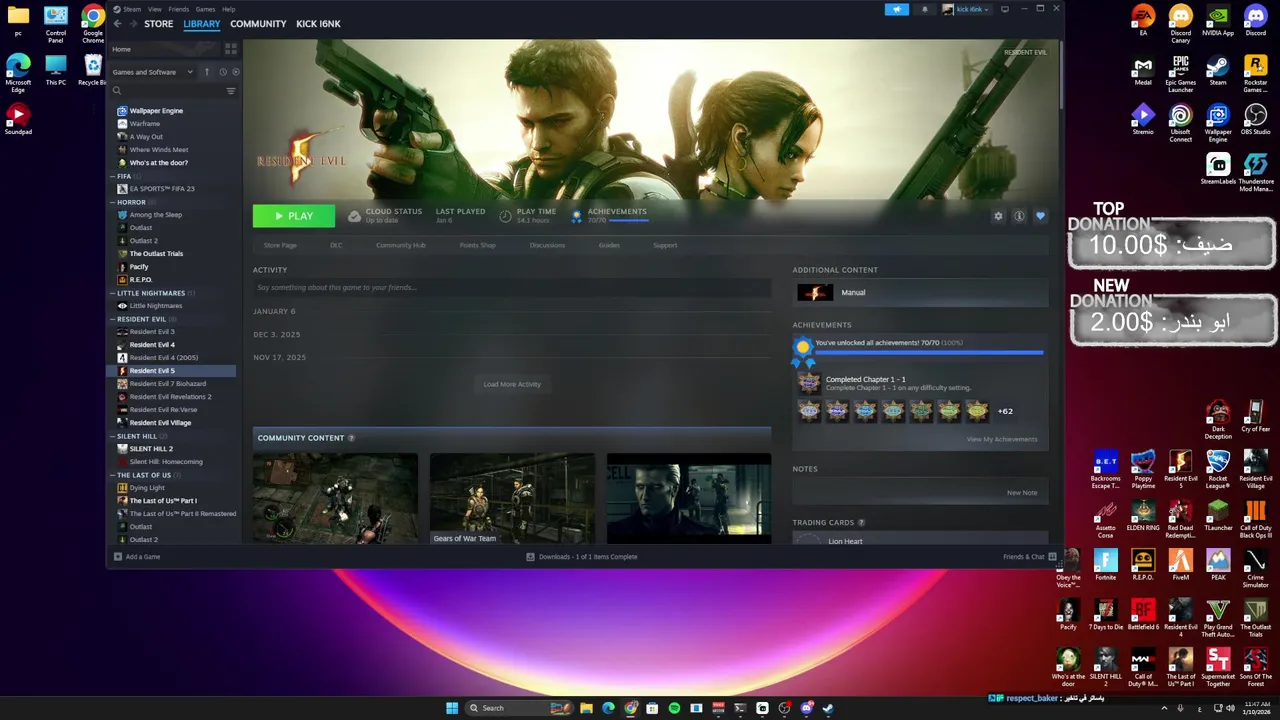Open advanced library filter options icon
The height and width of the screenshot is (720, 1280).
[x=231, y=91]
